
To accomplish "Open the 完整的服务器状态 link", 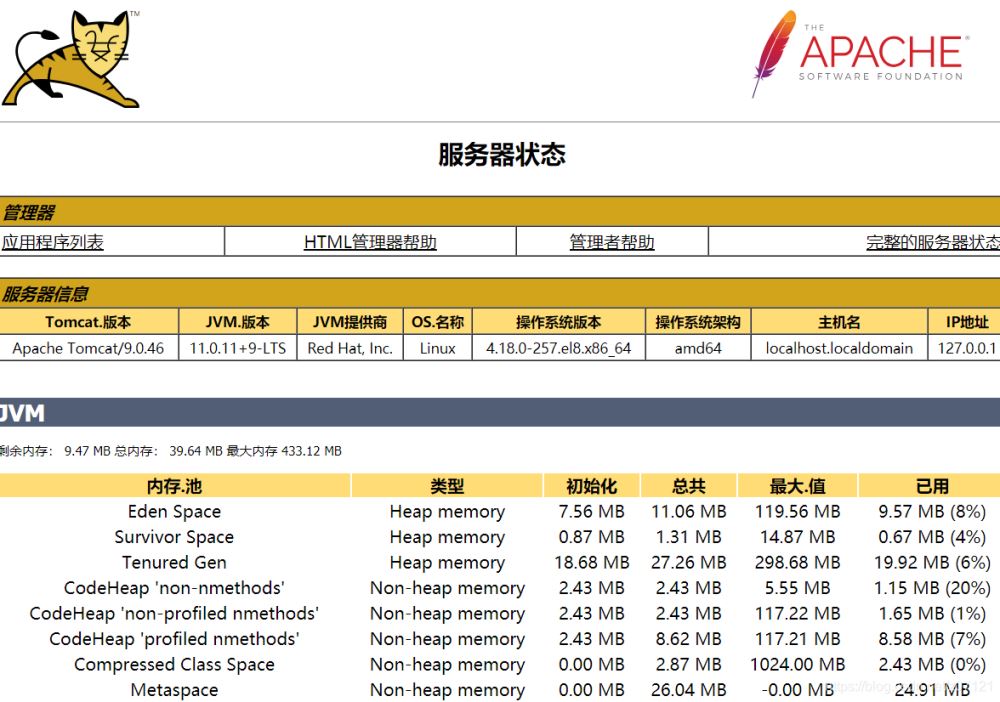I will [x=933, y=242].
